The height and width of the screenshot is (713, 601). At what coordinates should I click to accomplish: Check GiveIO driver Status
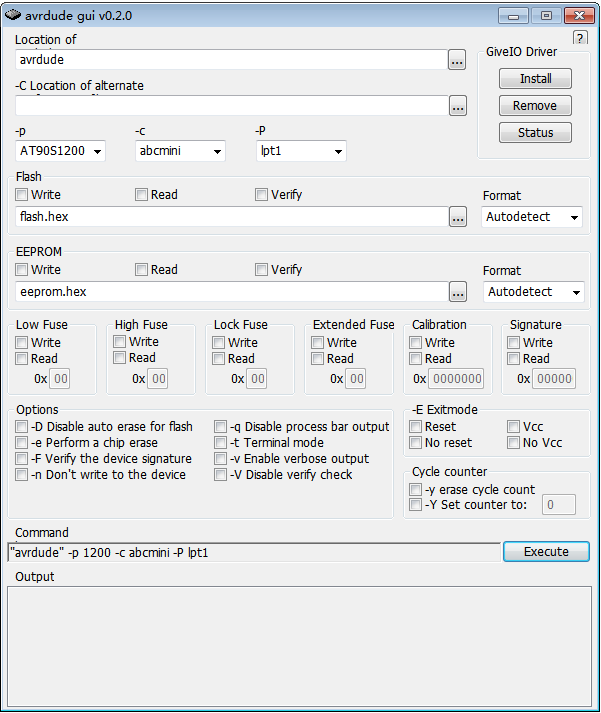(x=535, y=132)
